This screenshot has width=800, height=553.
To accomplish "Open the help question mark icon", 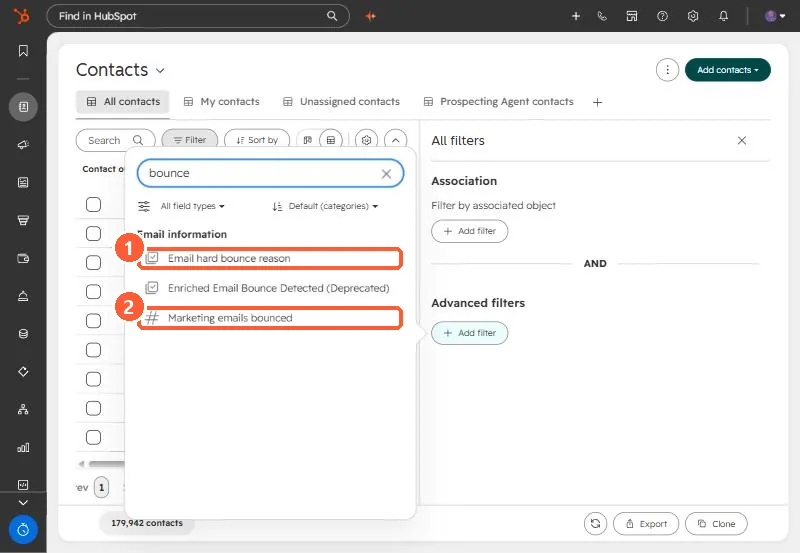I will 662,16.
